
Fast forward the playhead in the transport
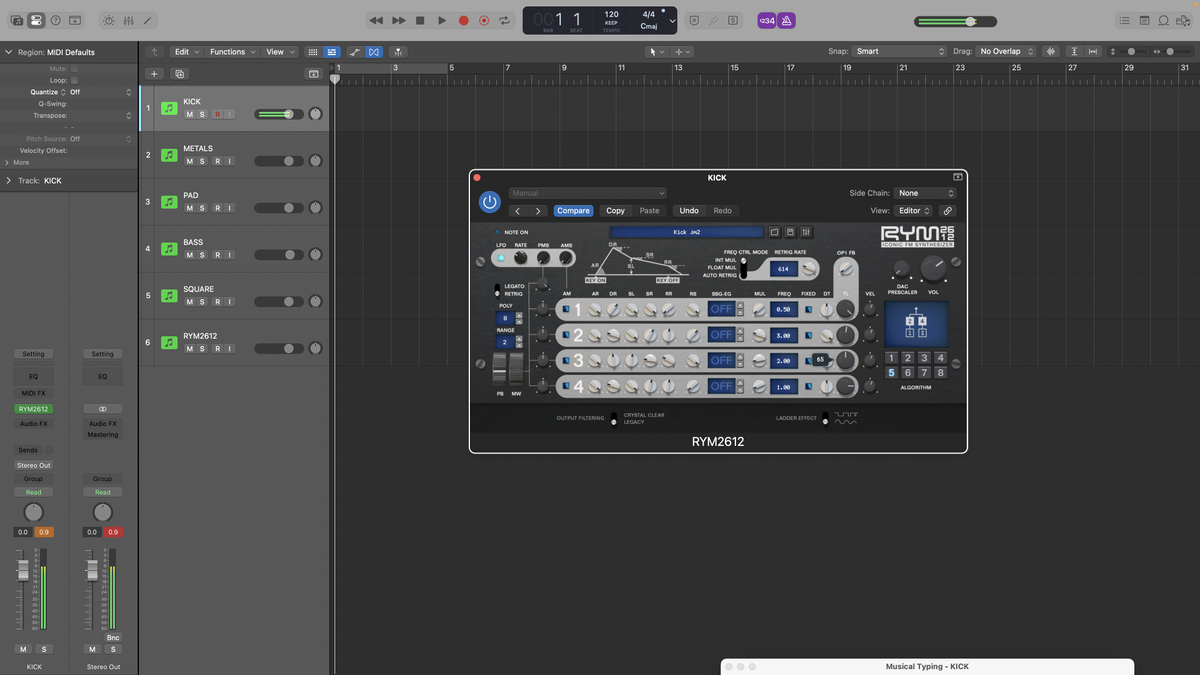398,20
